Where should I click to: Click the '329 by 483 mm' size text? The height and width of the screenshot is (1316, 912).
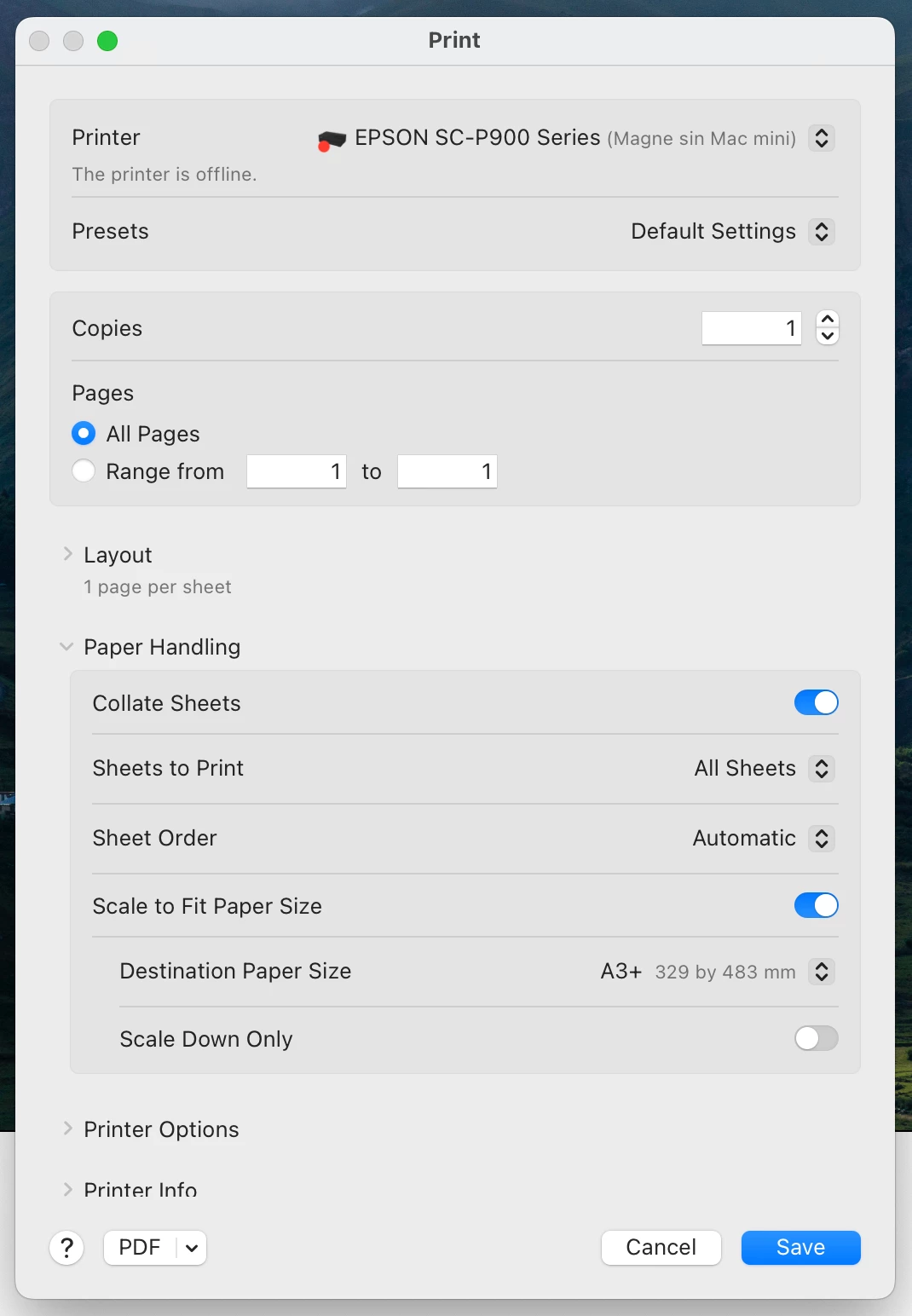click(725, 973)
